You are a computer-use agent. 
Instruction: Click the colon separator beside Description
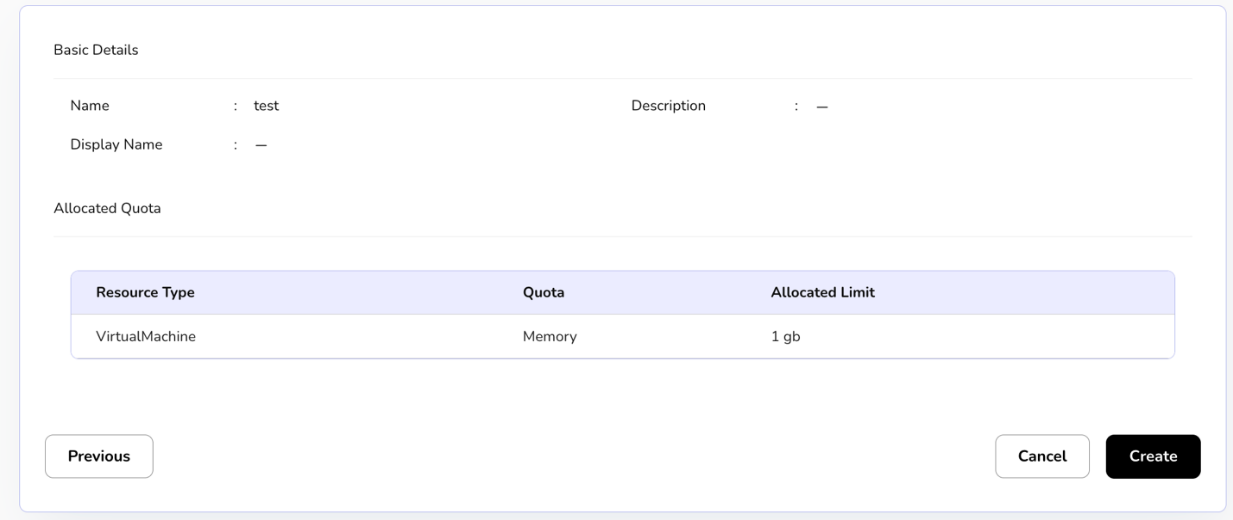click(796, 107)
